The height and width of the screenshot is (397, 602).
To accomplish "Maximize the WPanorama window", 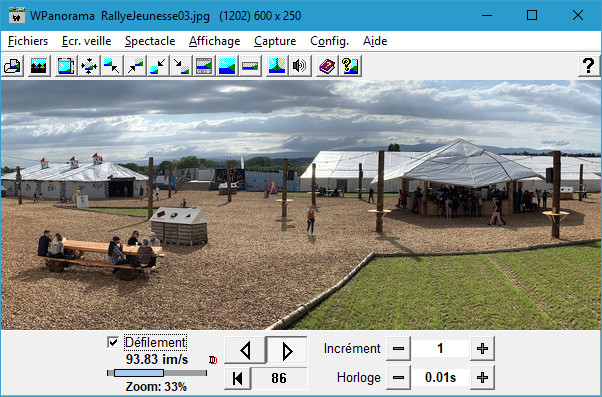I will click(x=532, y=15).
